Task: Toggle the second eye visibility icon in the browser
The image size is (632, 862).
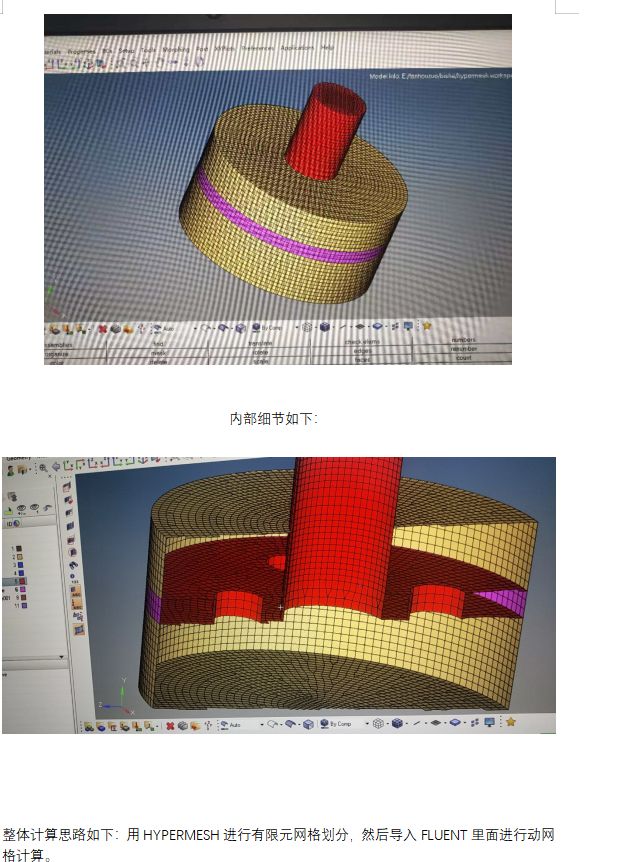Action: (35, 507)
